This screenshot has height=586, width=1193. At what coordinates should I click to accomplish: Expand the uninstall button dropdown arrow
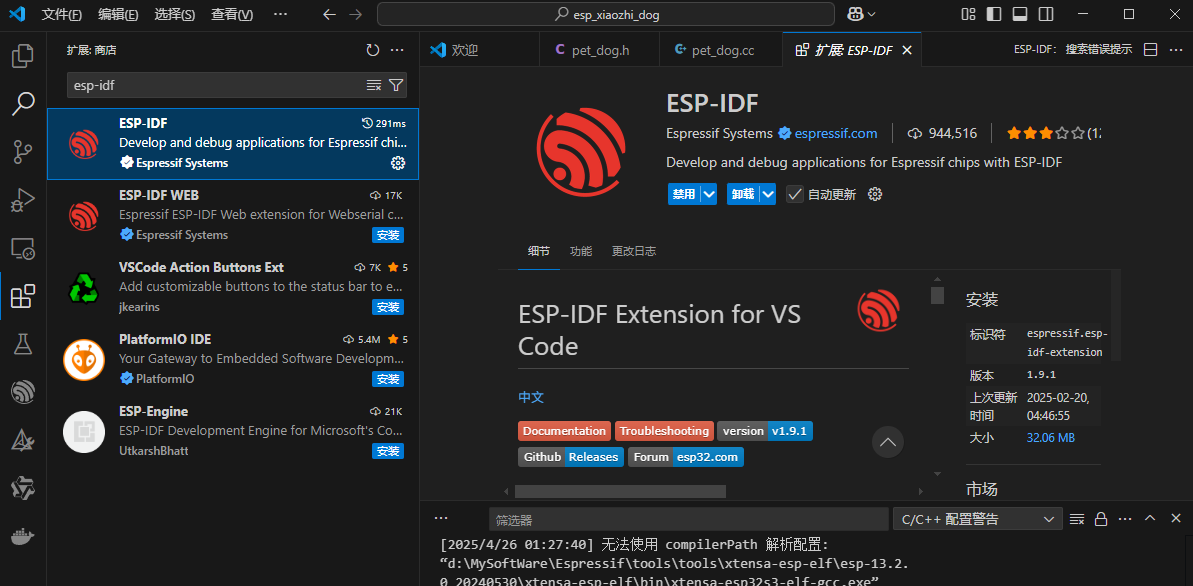[x=768, y=194]
